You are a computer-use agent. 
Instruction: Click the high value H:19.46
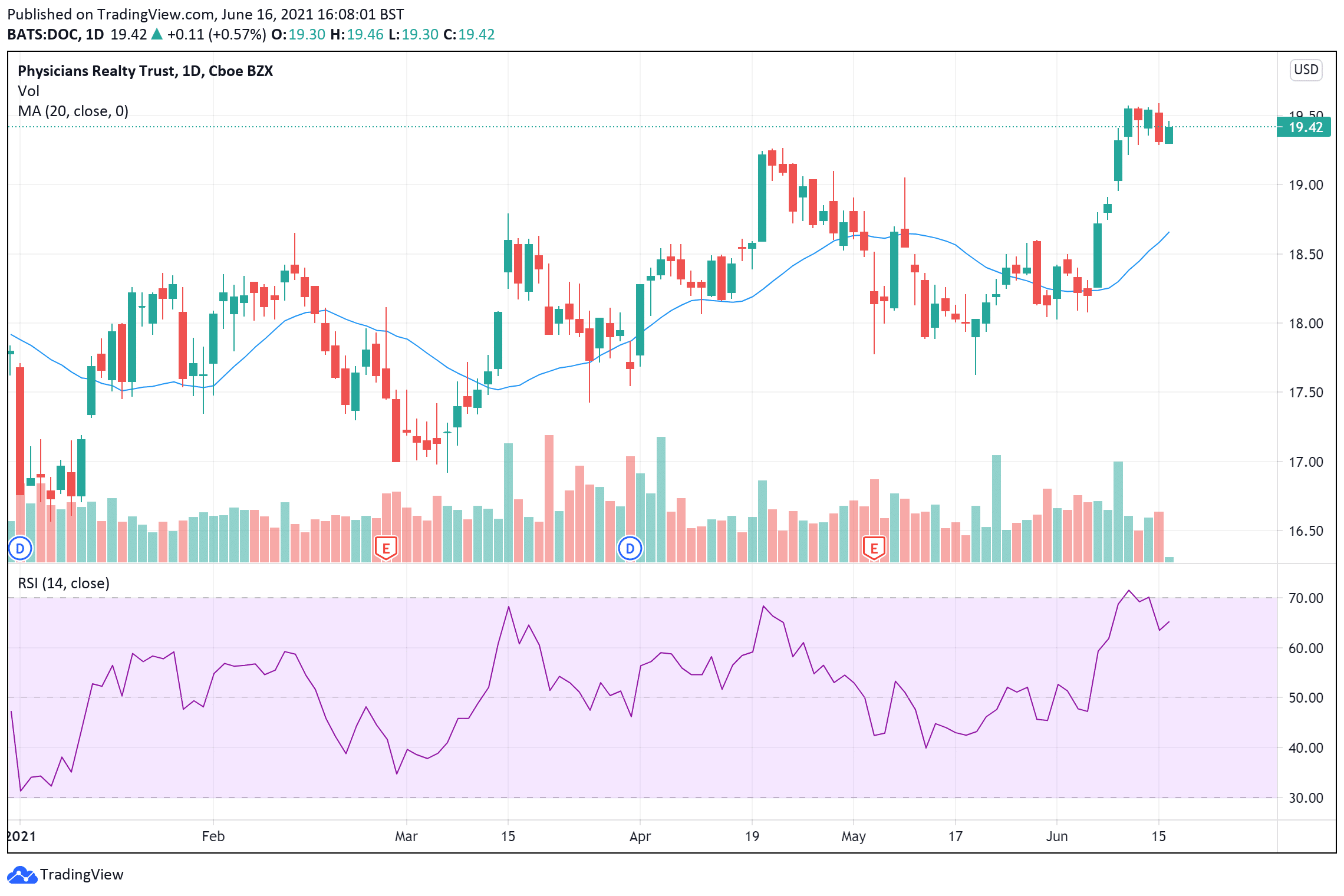click(x=357, y=34)
